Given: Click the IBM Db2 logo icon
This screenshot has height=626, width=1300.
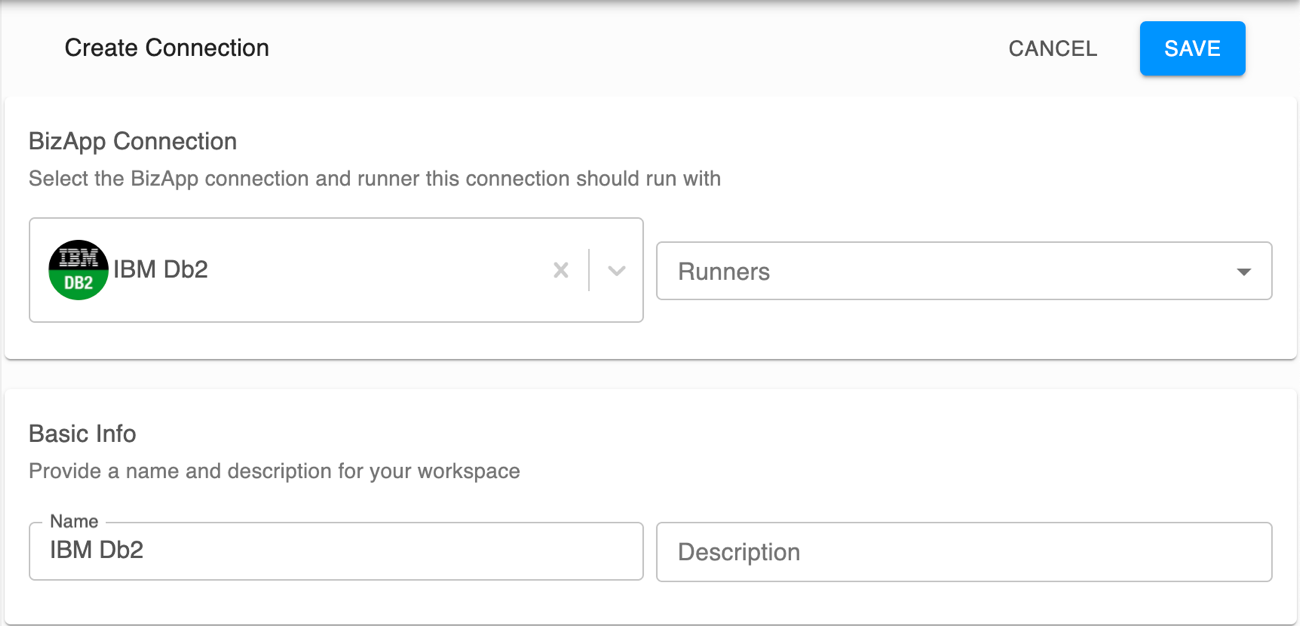Looking at the screenshot, I should [78, 269].
